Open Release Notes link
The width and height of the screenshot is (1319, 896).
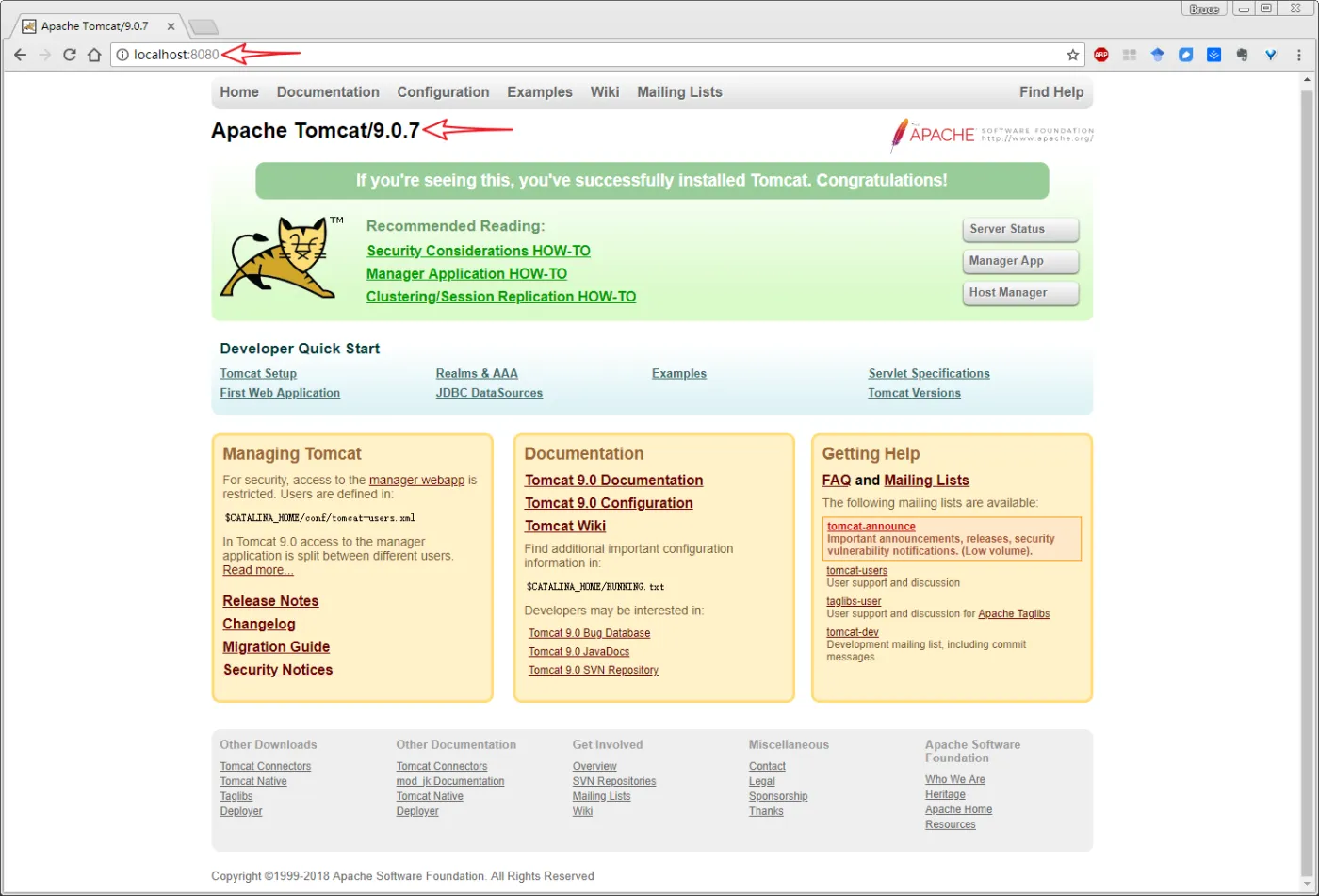[270, 601]
